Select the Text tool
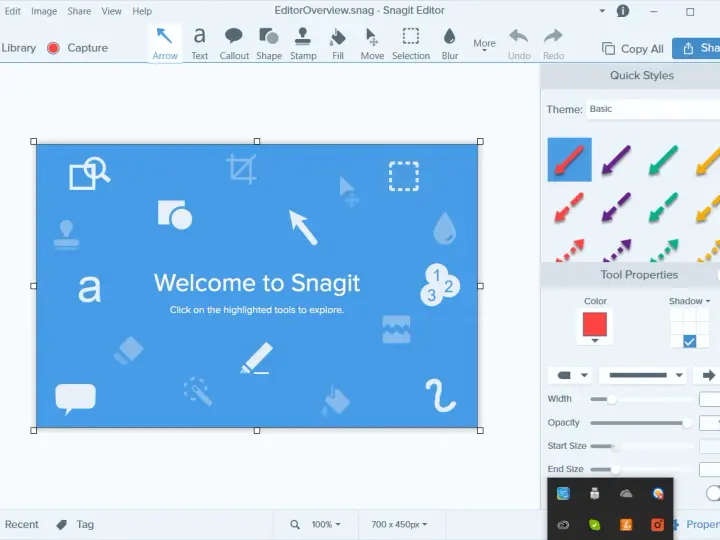This screenshot has width=720, height=540. pyautogui.click(x=199, y=44)
